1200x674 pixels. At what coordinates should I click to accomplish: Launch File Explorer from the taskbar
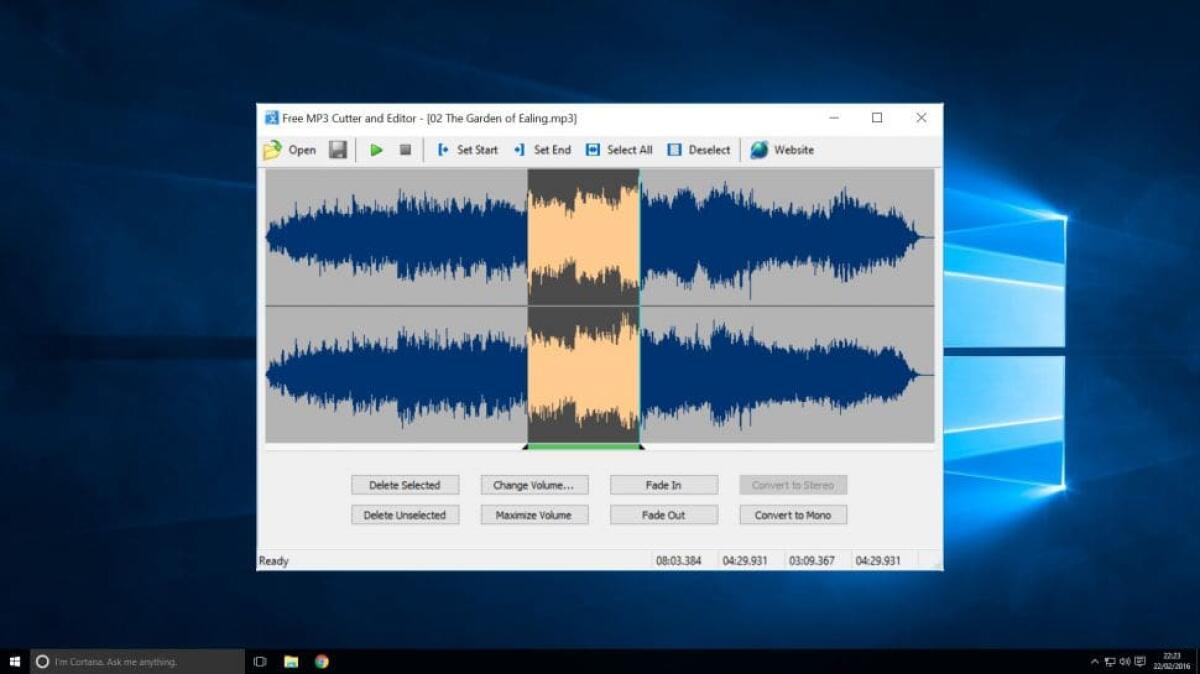290,661
